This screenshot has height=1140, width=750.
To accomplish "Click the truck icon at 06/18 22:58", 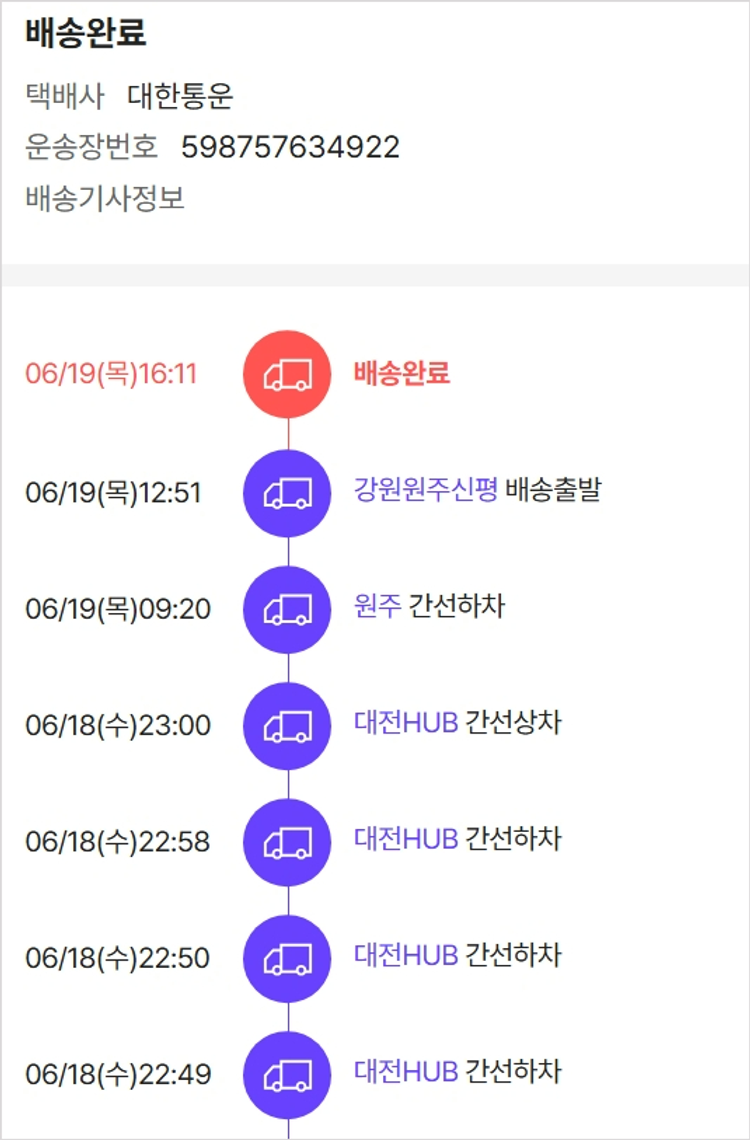I will click(288, 842).
